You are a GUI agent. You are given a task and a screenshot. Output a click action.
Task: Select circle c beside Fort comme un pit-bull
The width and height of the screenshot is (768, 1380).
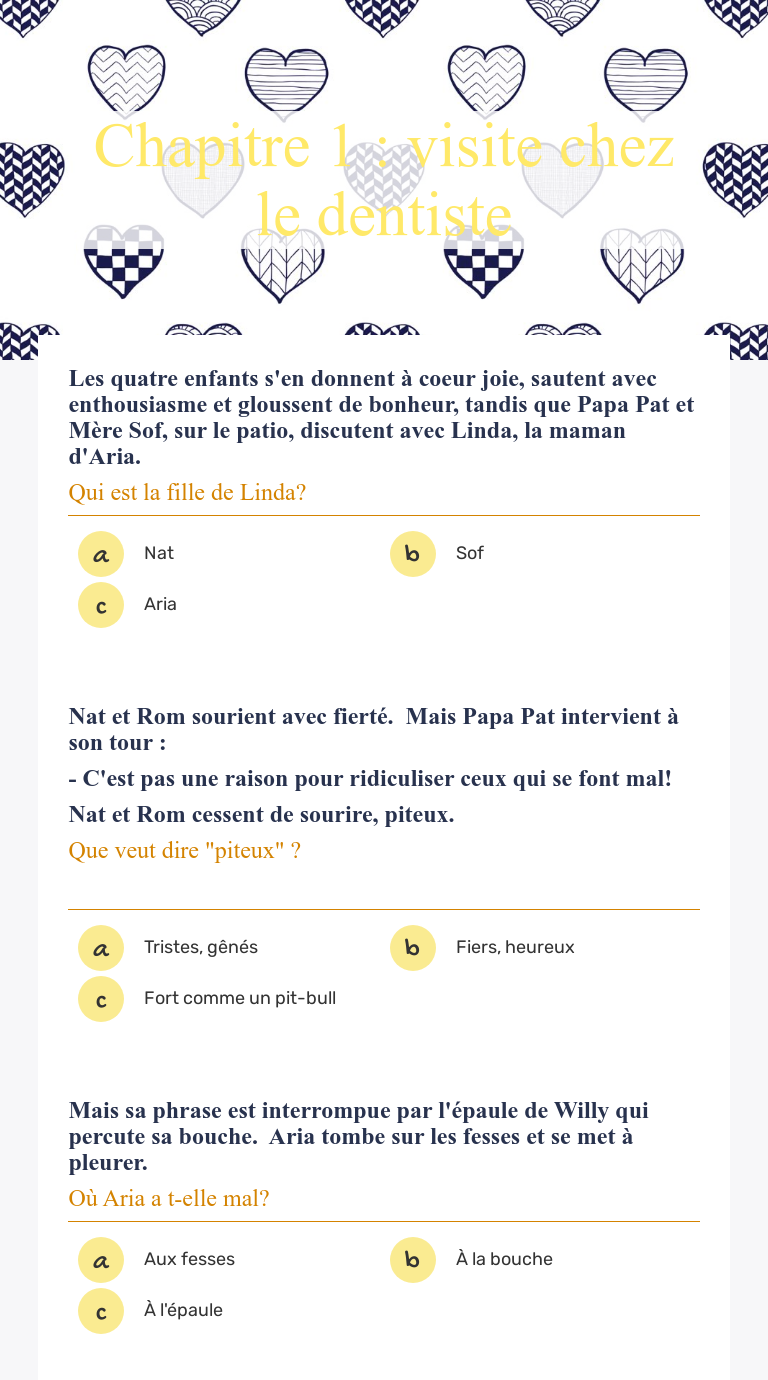pyautogui.click(x=101, y=999)
